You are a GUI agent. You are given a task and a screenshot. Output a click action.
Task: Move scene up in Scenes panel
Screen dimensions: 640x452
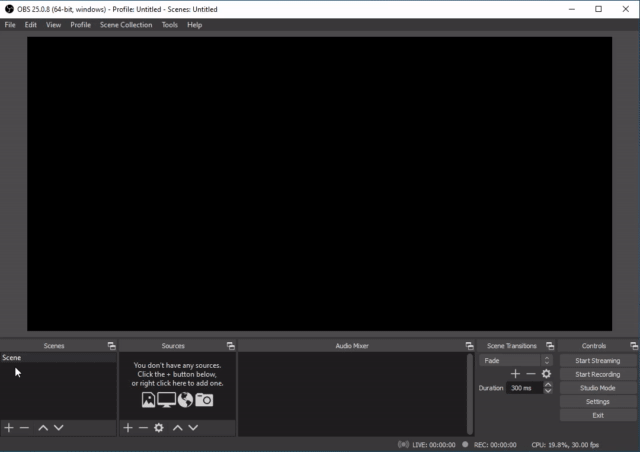coord(43,428)
